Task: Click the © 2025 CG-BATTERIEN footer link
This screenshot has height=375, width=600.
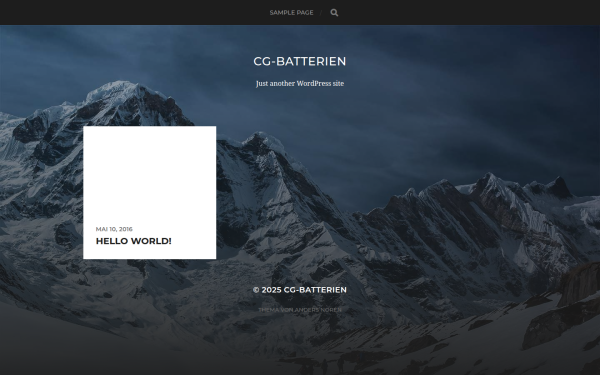Action: pos(300,290)
